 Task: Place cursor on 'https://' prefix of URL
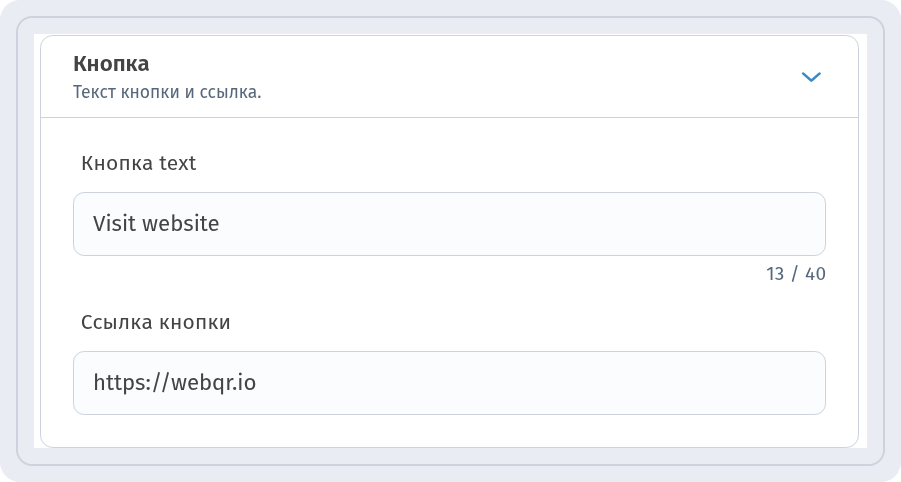tap(132, 383)
